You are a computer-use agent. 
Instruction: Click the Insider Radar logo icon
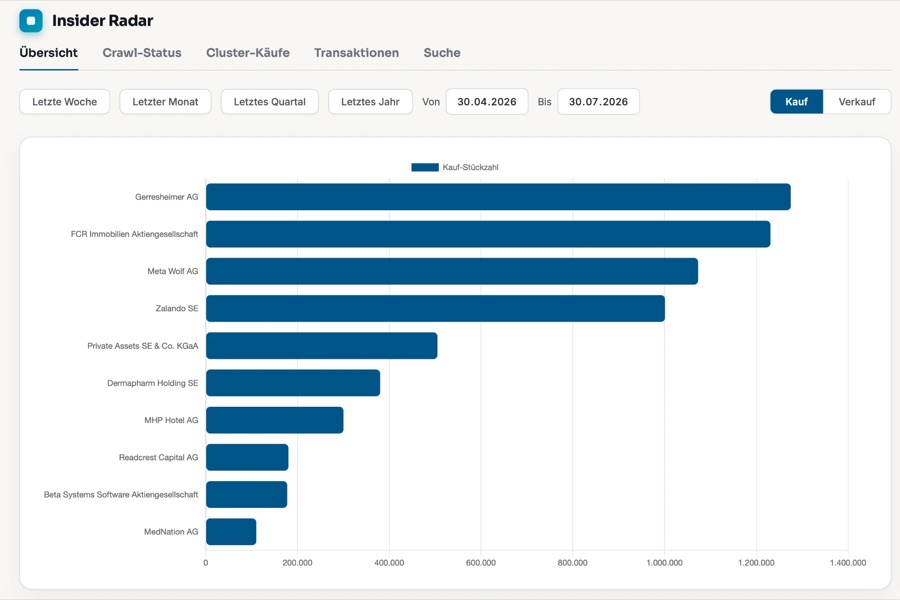point(31,21)
